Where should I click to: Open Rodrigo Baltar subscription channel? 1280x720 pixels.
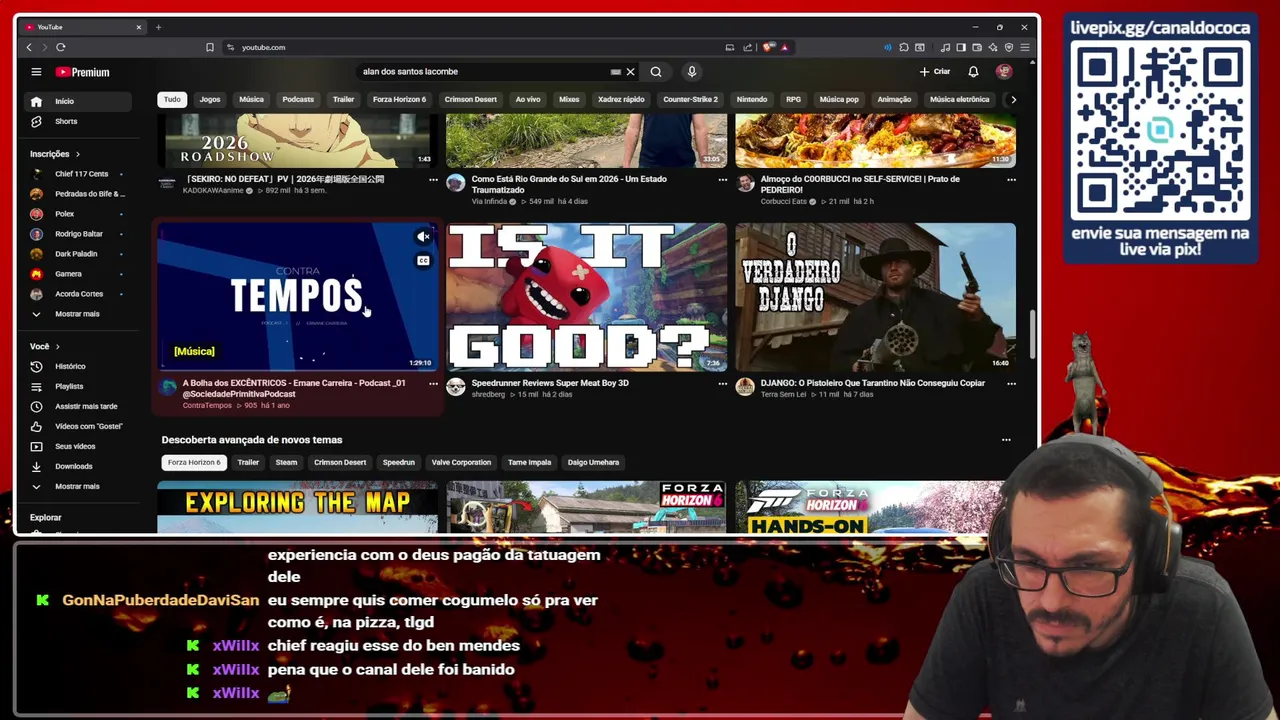click(x=77, y=234)
